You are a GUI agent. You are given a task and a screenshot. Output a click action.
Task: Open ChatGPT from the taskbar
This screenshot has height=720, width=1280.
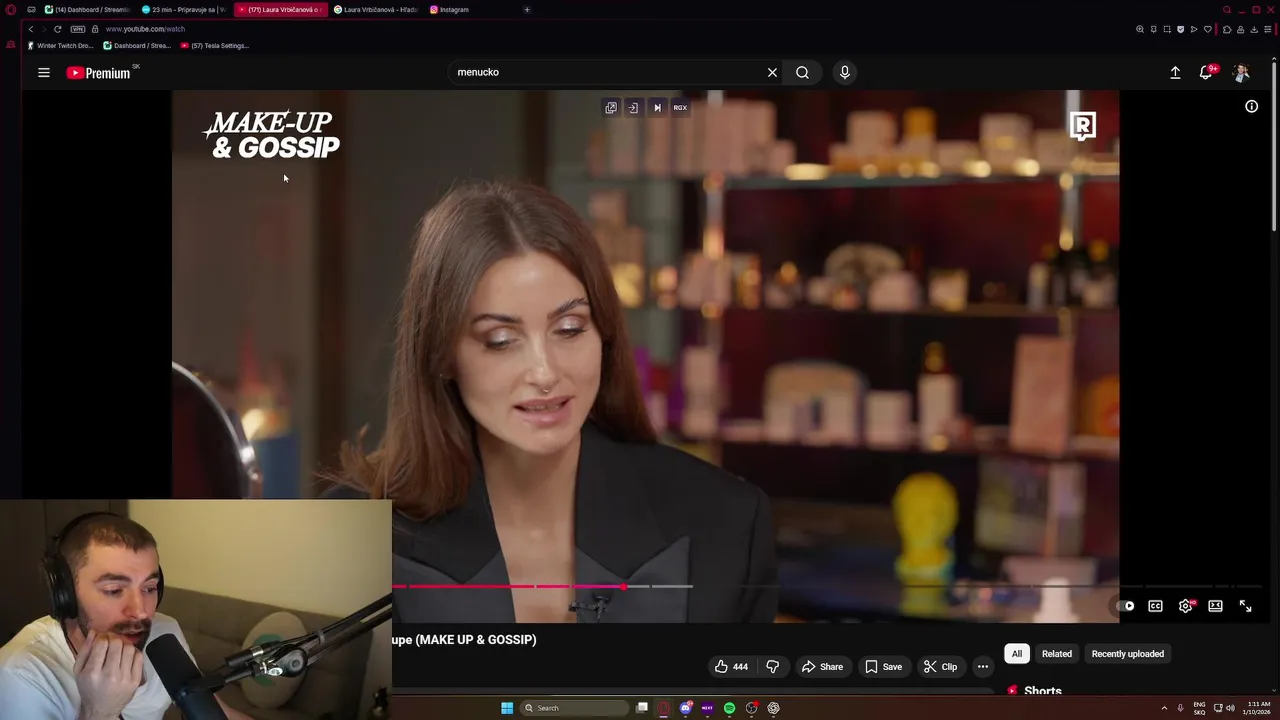pyautogui.click(x=773, y=708)
